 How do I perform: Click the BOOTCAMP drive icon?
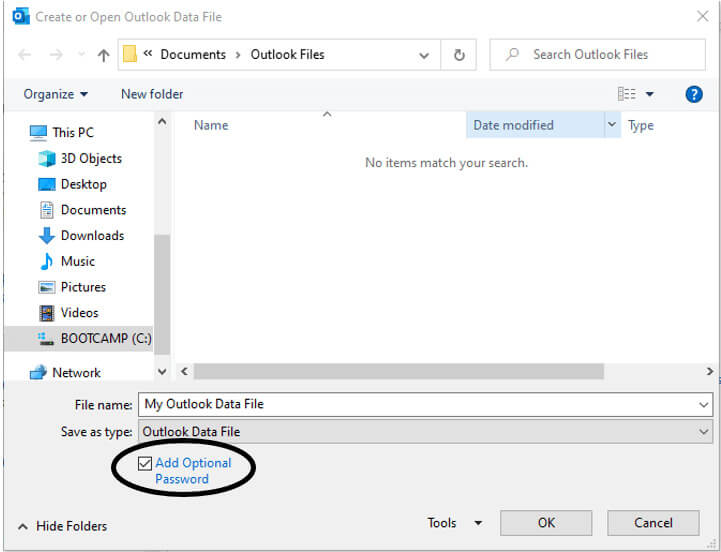tap(46, 339)
